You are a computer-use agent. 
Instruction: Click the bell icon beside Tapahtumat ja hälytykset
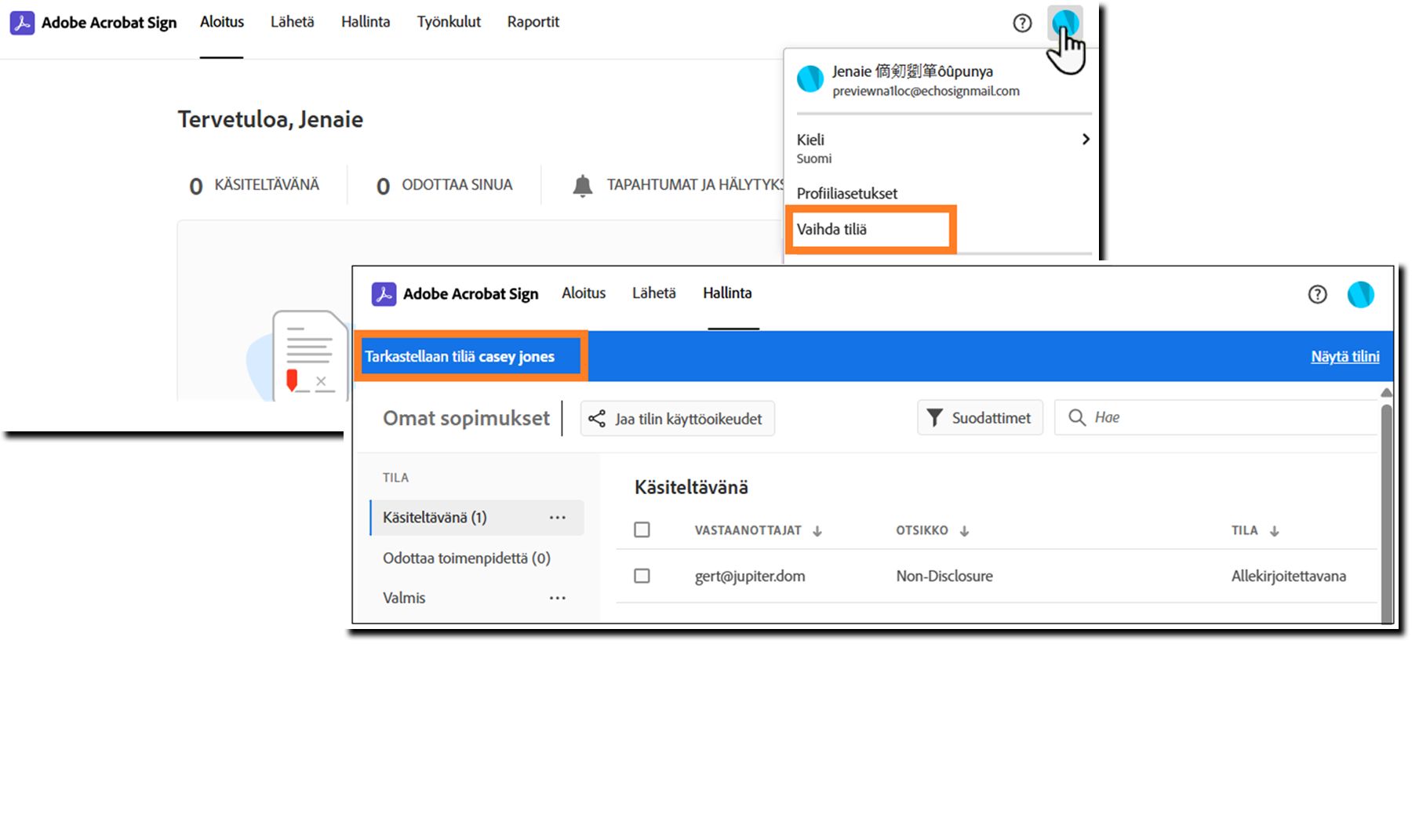[x=582, y=186]
